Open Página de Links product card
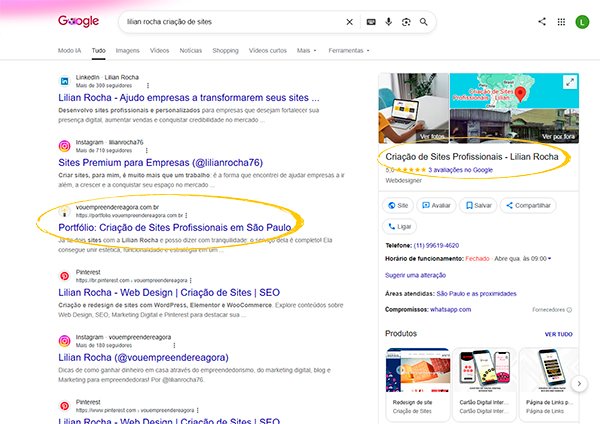Screen dimensions: 600x424 (x=549, y=383)
